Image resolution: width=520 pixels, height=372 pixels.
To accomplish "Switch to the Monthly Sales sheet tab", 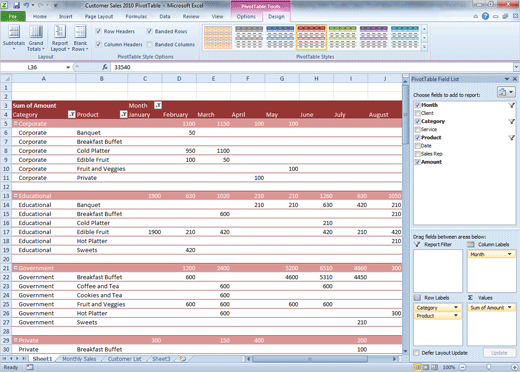I will pos(79,359).
